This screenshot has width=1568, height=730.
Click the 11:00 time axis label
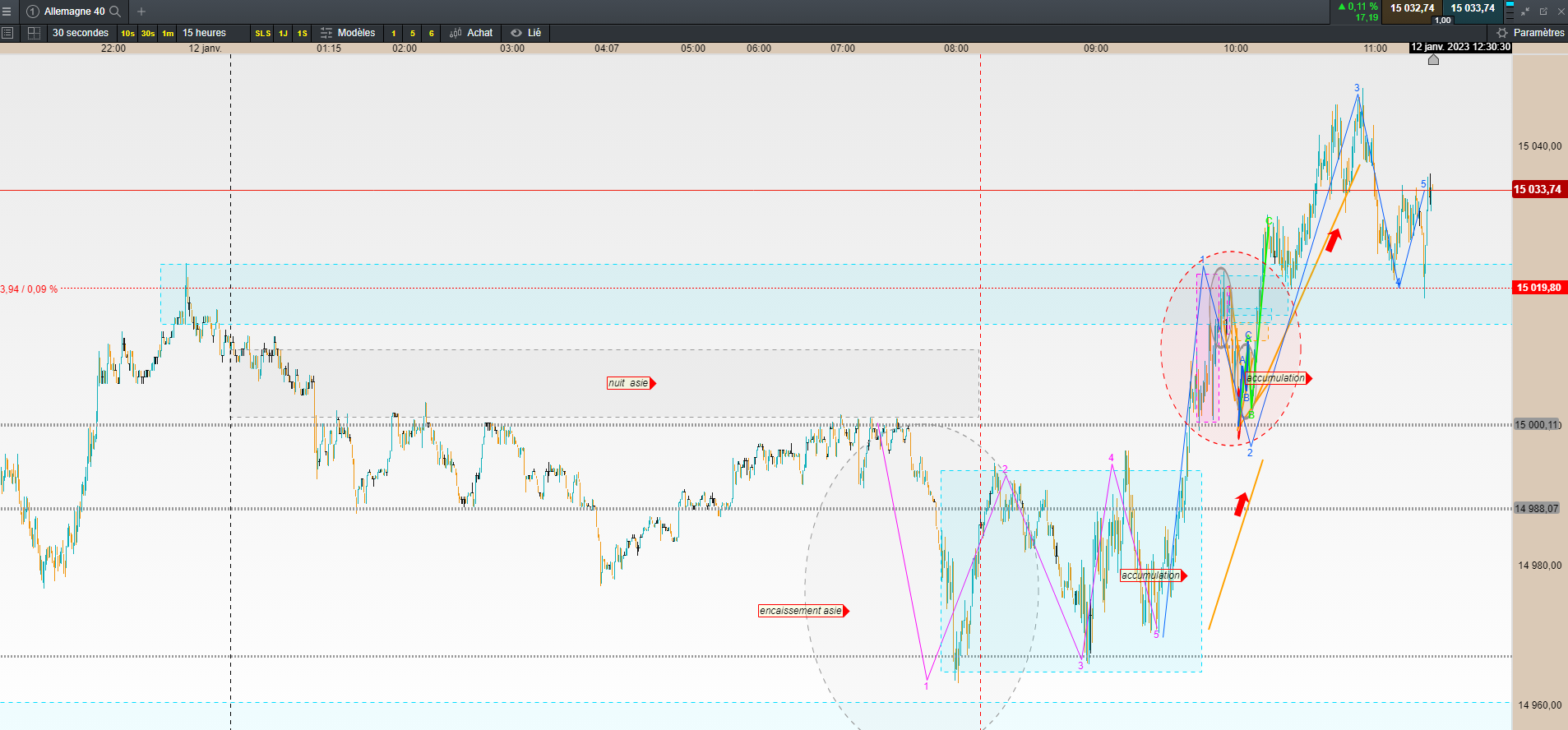(1376, 49)
